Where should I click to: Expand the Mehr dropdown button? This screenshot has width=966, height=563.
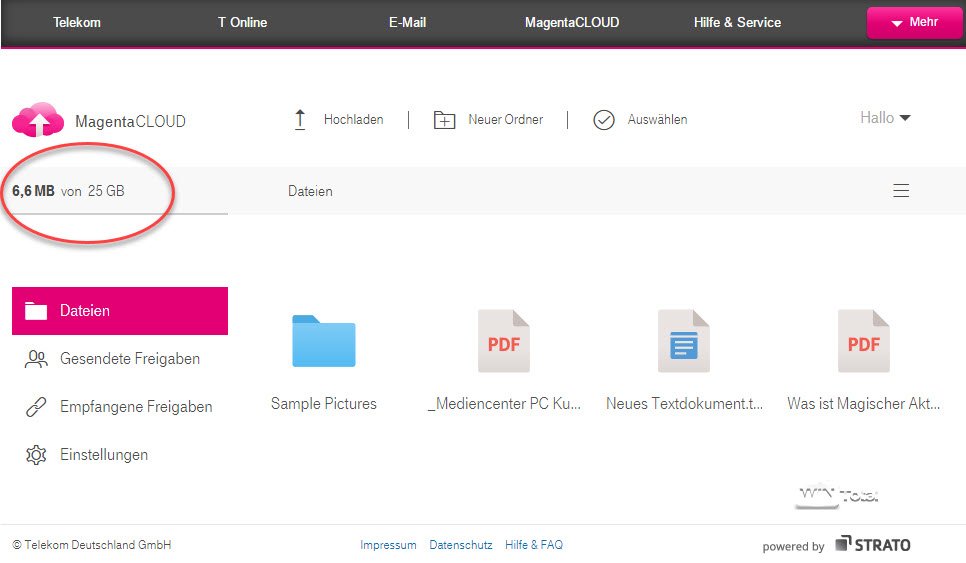pyautogui.click(x=914, y=23)
